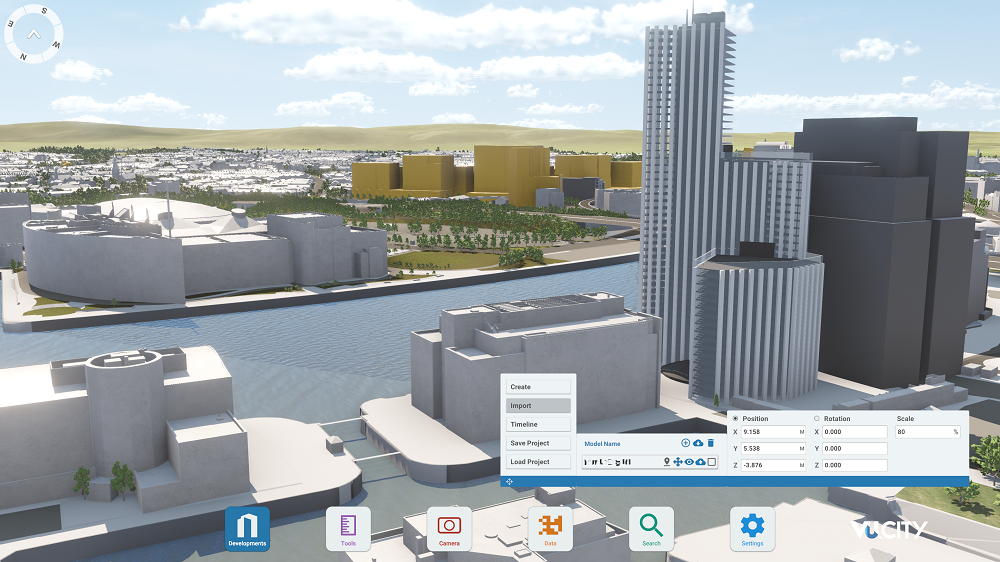Click the cloud upload icon beside Model Name
This screenshot has height=562, width=1000.
698,443
